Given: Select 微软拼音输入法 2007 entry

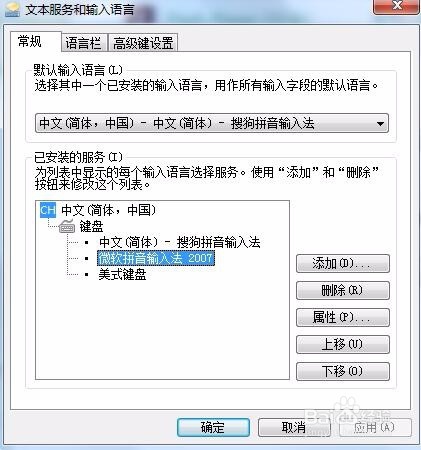Looking at the screenshot, I should (x=156, y=258).
